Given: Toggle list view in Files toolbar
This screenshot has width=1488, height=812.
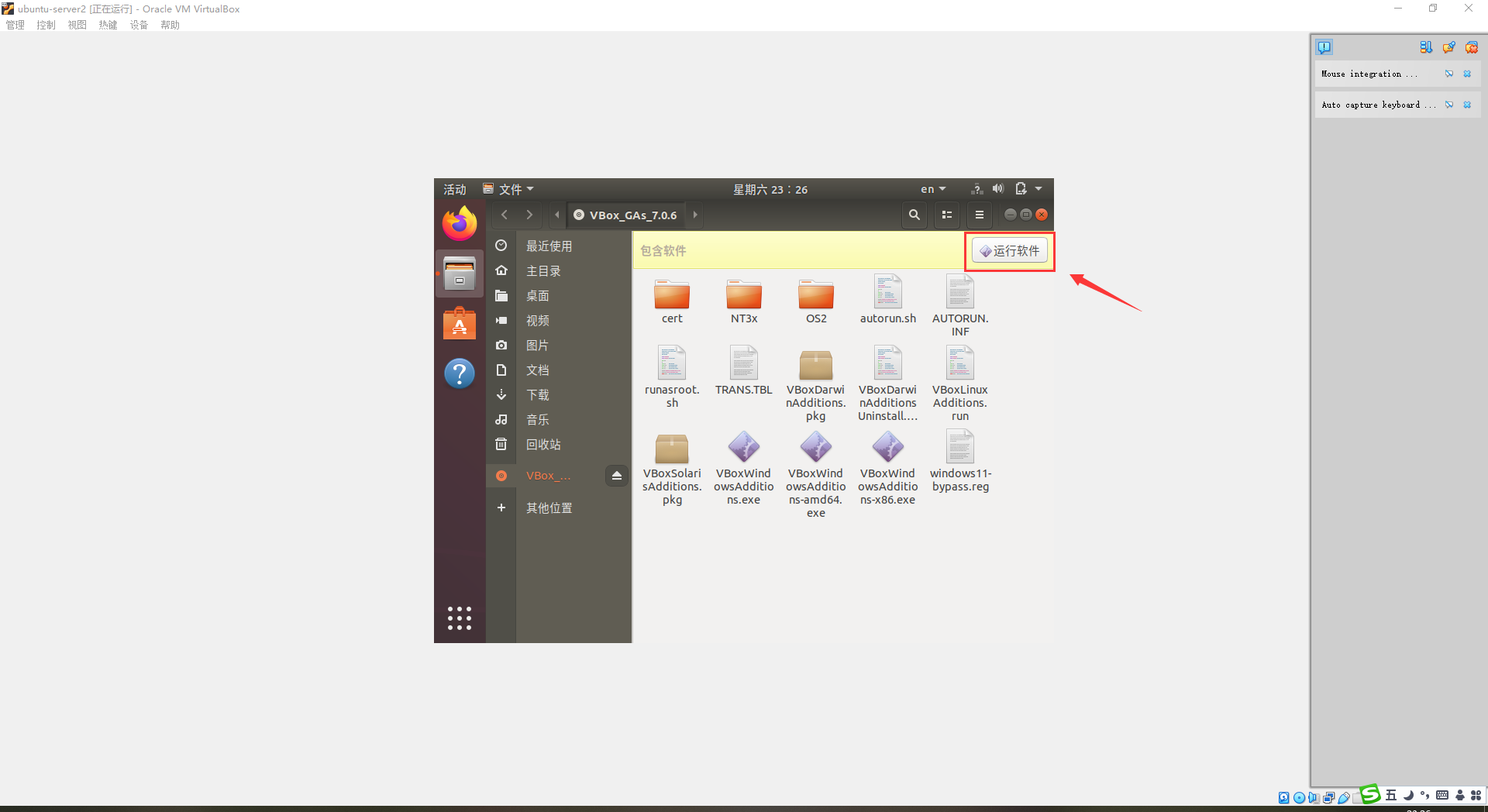Looking at the screenshot, I should pos(947,215).
